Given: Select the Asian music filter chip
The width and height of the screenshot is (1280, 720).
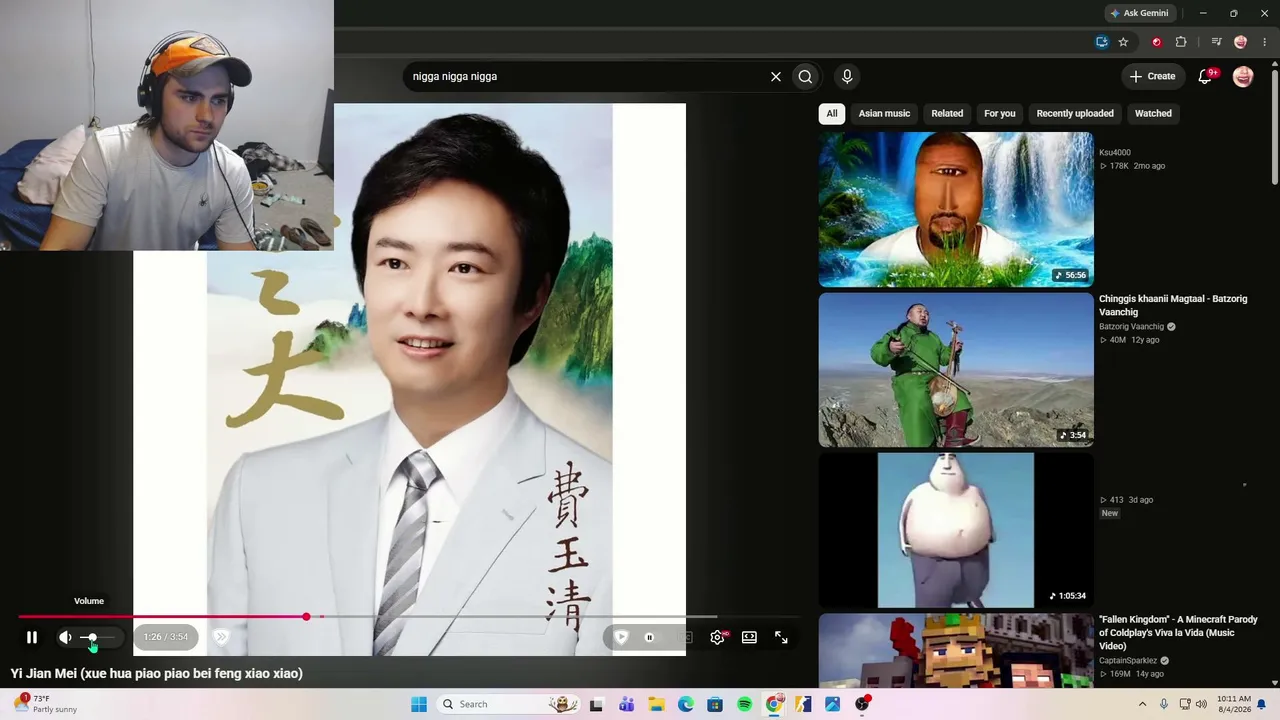Looking at the screenshot, I should 884,113.
